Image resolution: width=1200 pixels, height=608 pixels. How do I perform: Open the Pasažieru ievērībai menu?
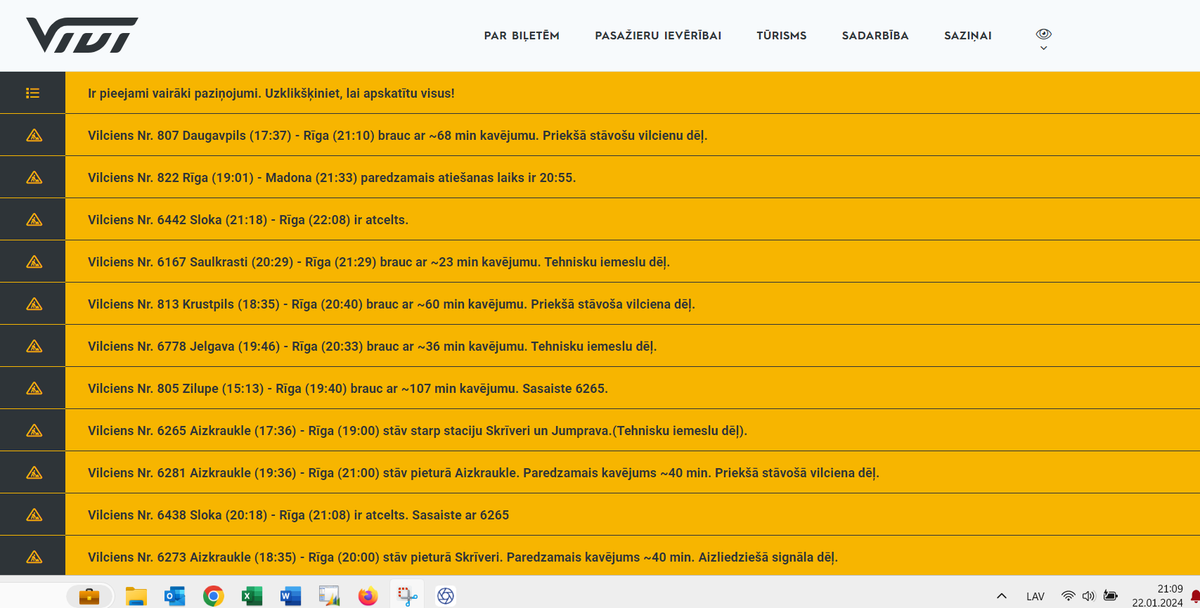[x=658, y=36]
